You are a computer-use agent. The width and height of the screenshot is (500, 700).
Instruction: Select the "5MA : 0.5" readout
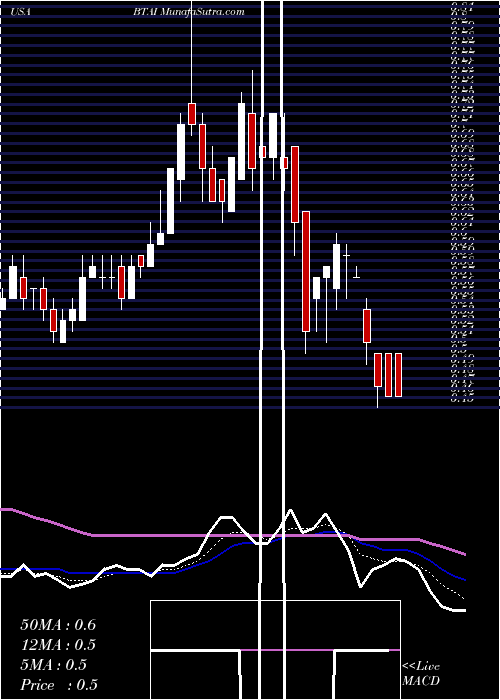pyautogui.click(x=53, y=665)
